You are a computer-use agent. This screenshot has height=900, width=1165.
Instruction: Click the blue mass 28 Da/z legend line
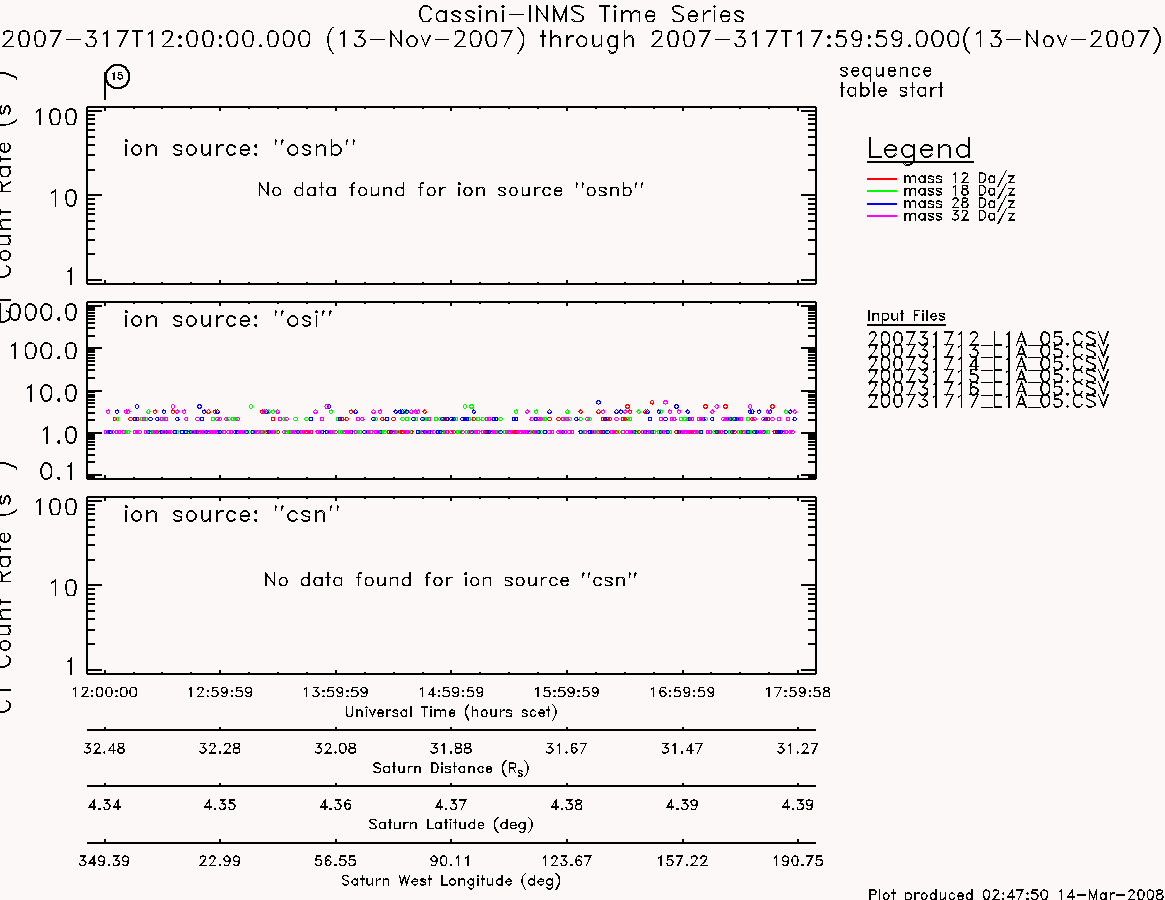click(x=882, y=204)
